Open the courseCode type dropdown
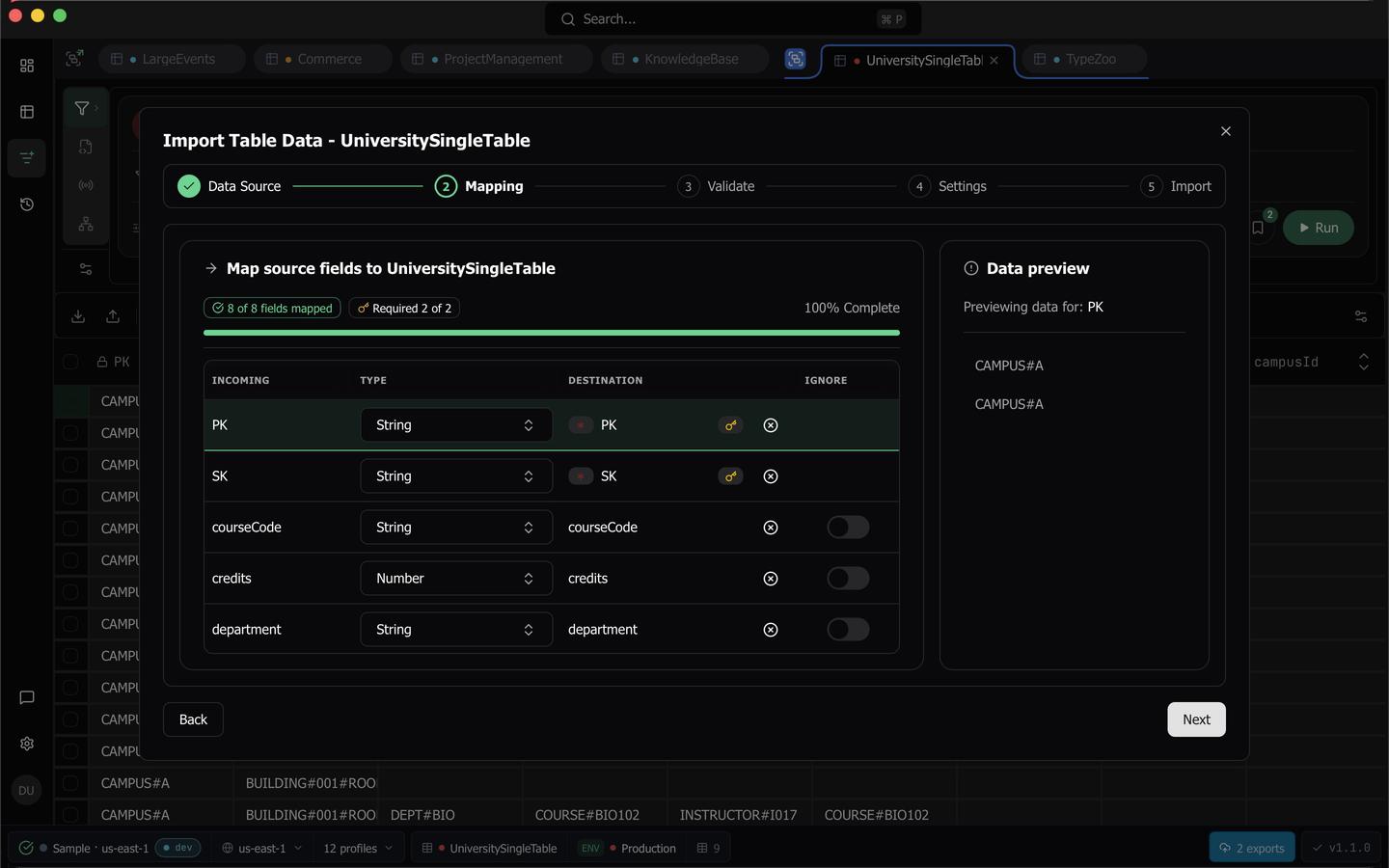 coord(456,528)
